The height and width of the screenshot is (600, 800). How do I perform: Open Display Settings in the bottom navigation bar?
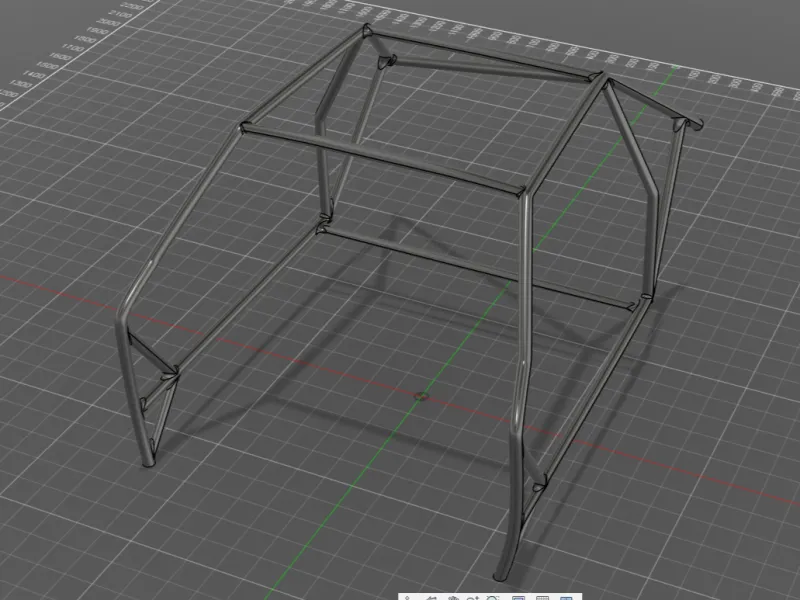coord(518,597)
